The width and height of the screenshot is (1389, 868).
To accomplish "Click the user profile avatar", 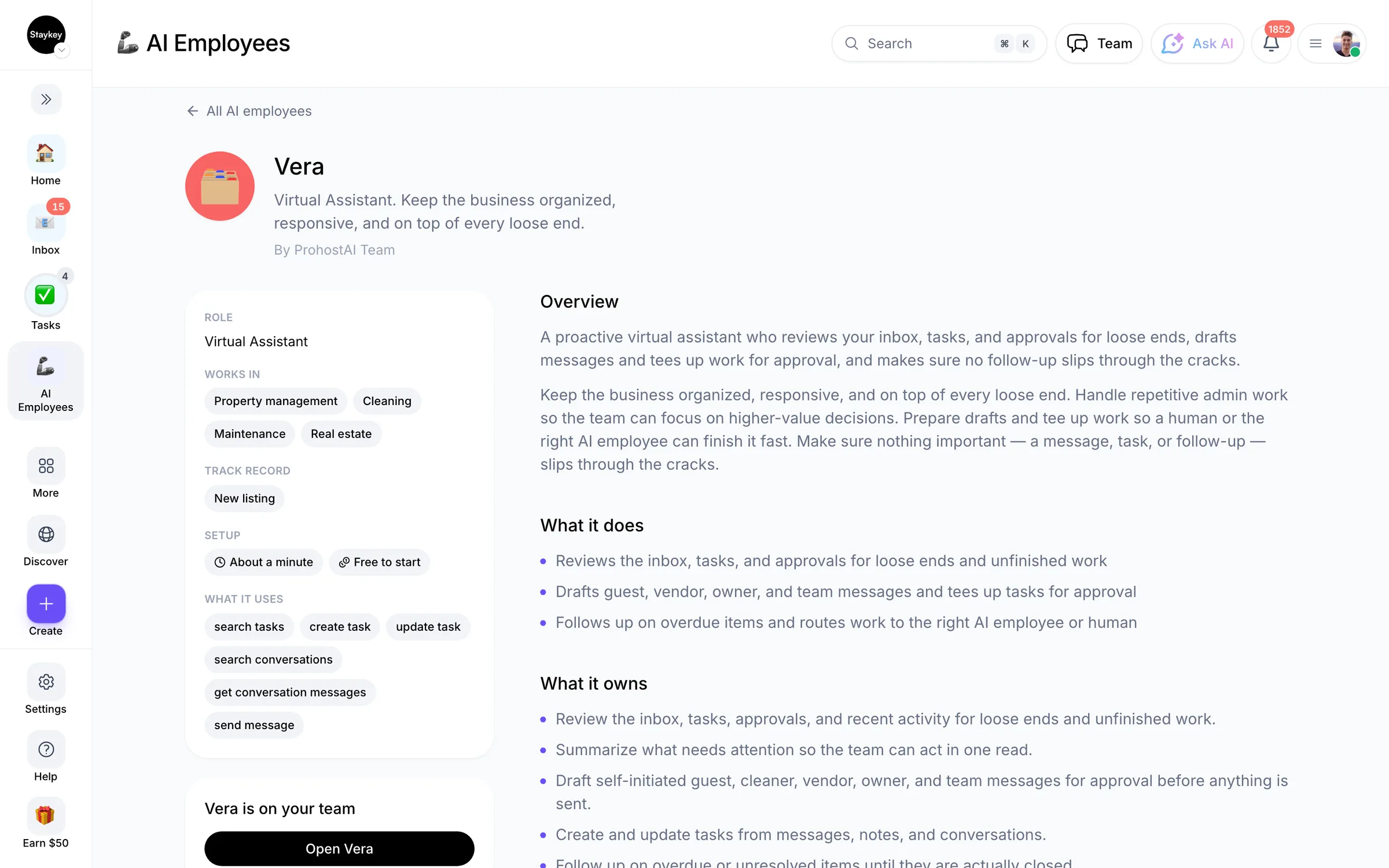I will pos(1346,43).
